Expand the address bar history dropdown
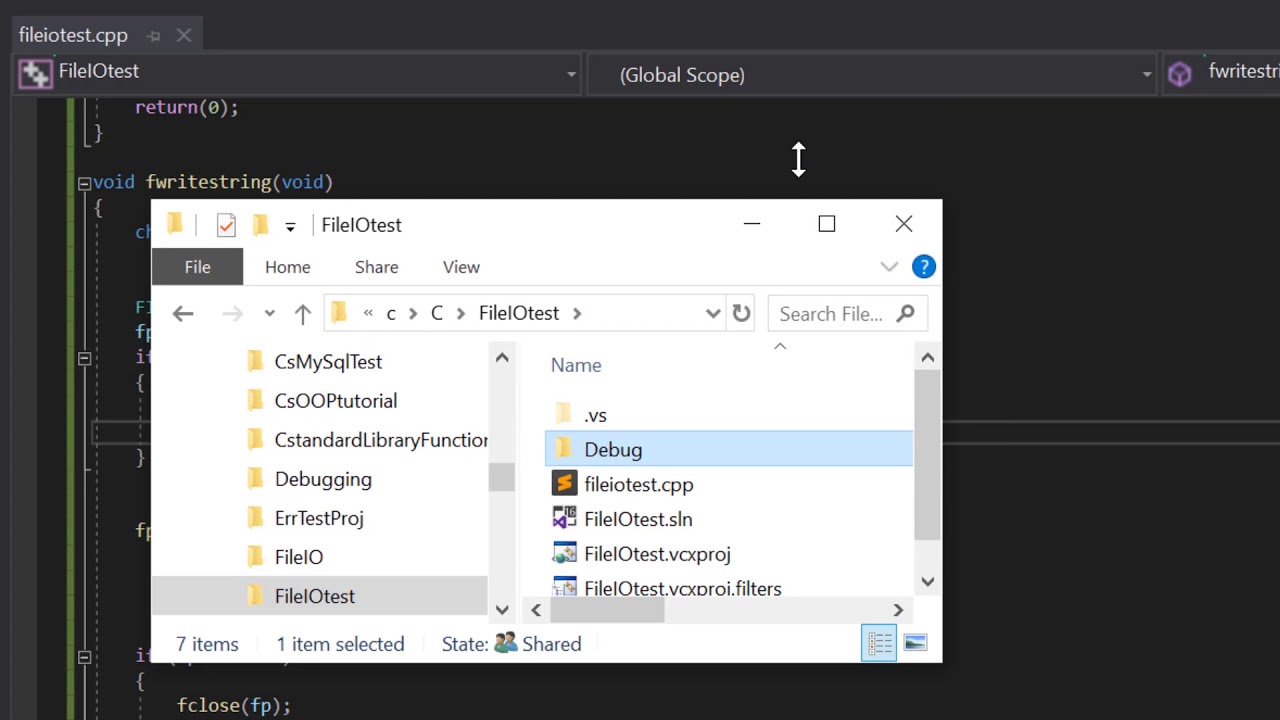Screen dimensions: 1280x720 (x=713, y=314)
